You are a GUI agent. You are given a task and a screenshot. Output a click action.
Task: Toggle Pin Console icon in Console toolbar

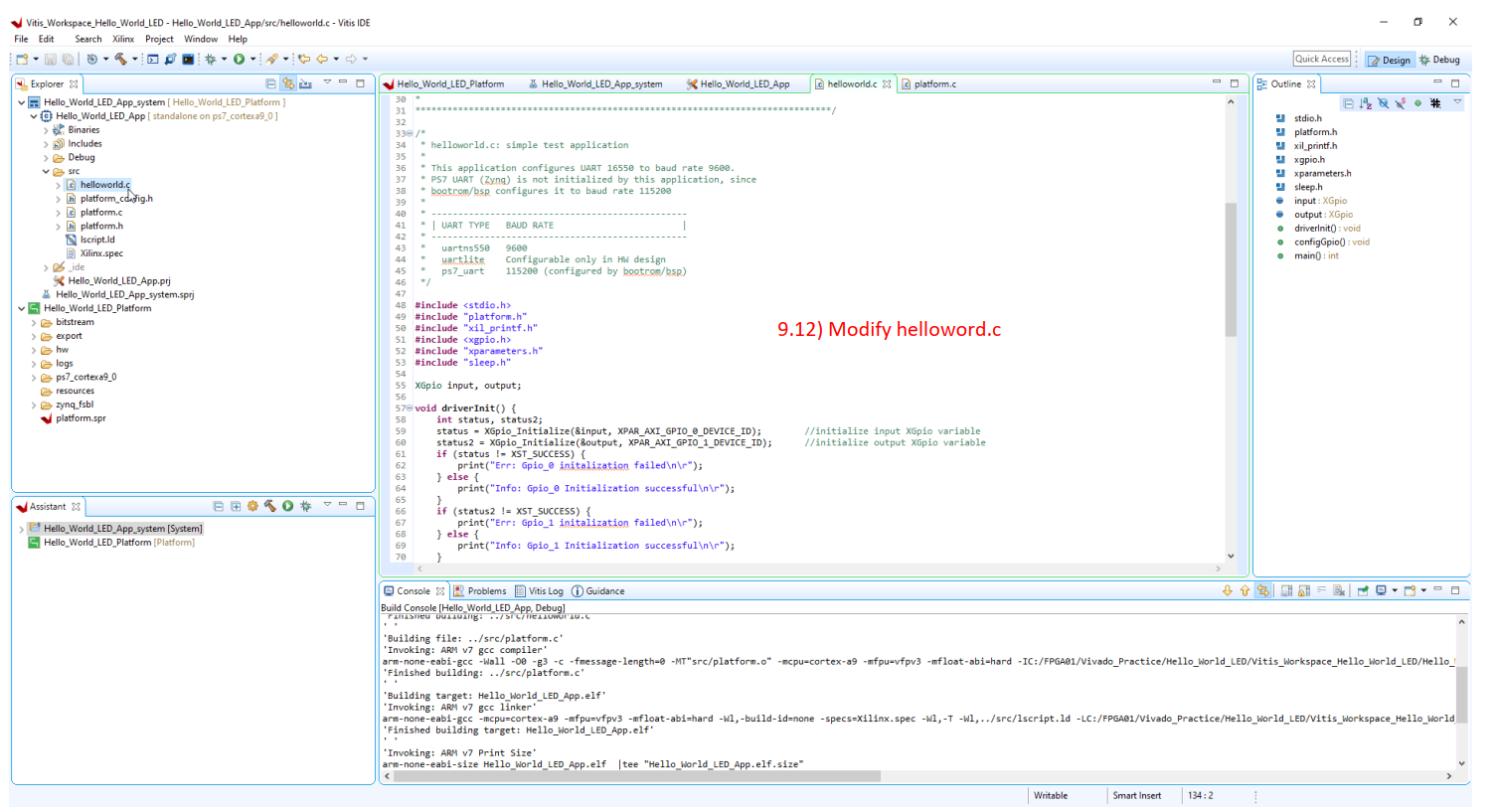1363,590
